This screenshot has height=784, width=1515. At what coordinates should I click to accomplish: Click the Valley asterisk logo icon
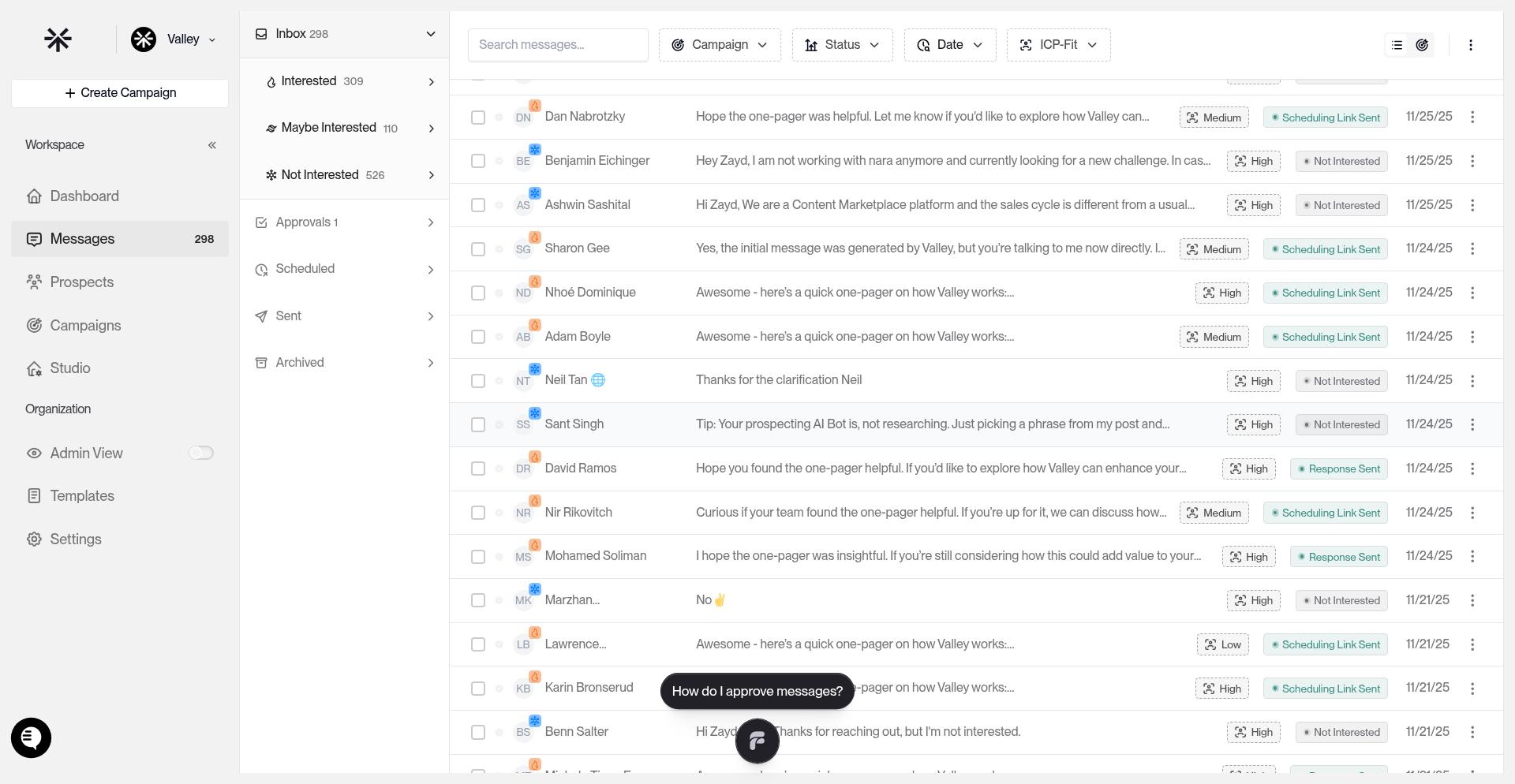[58, 39]
